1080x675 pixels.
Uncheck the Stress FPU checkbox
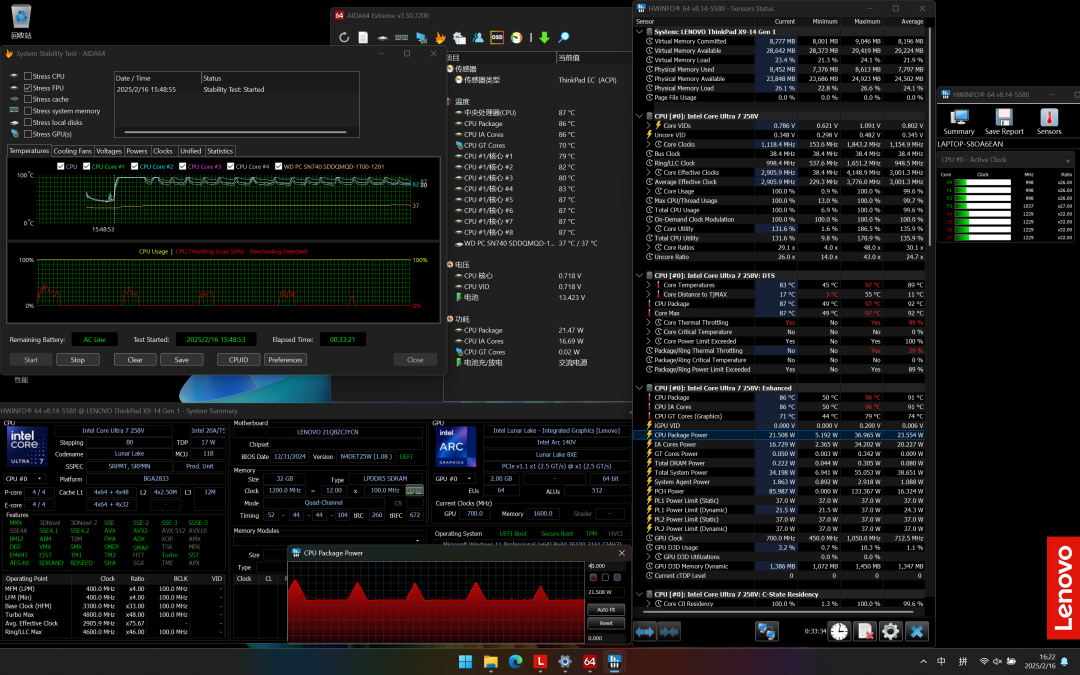tap(28, 88)
